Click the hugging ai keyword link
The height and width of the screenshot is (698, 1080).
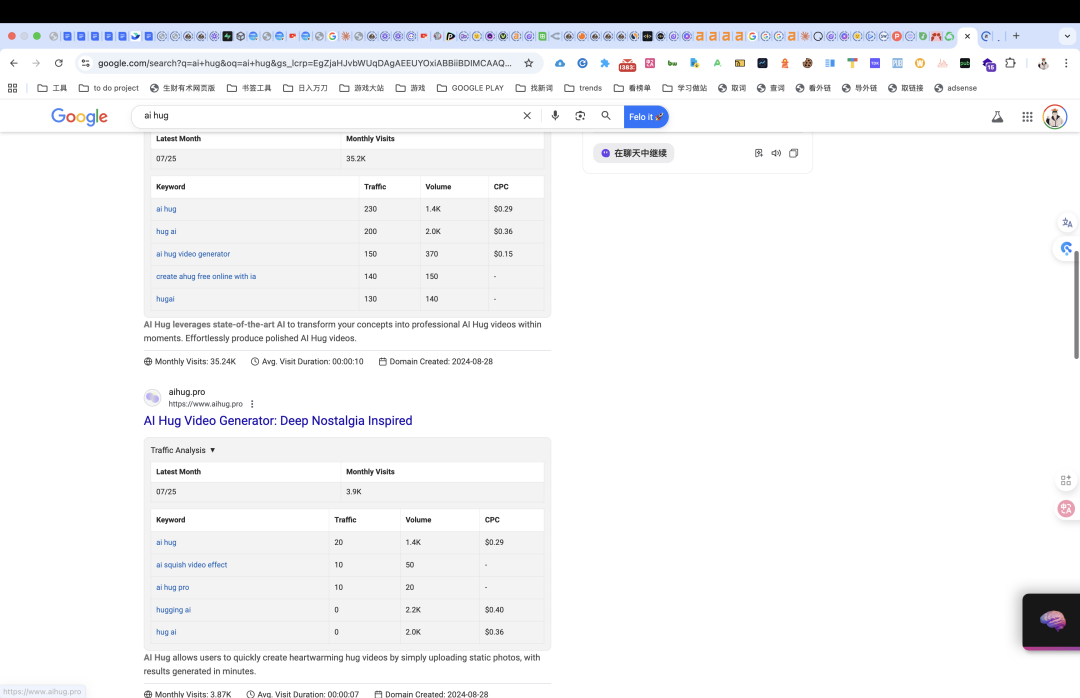(174, 610)
